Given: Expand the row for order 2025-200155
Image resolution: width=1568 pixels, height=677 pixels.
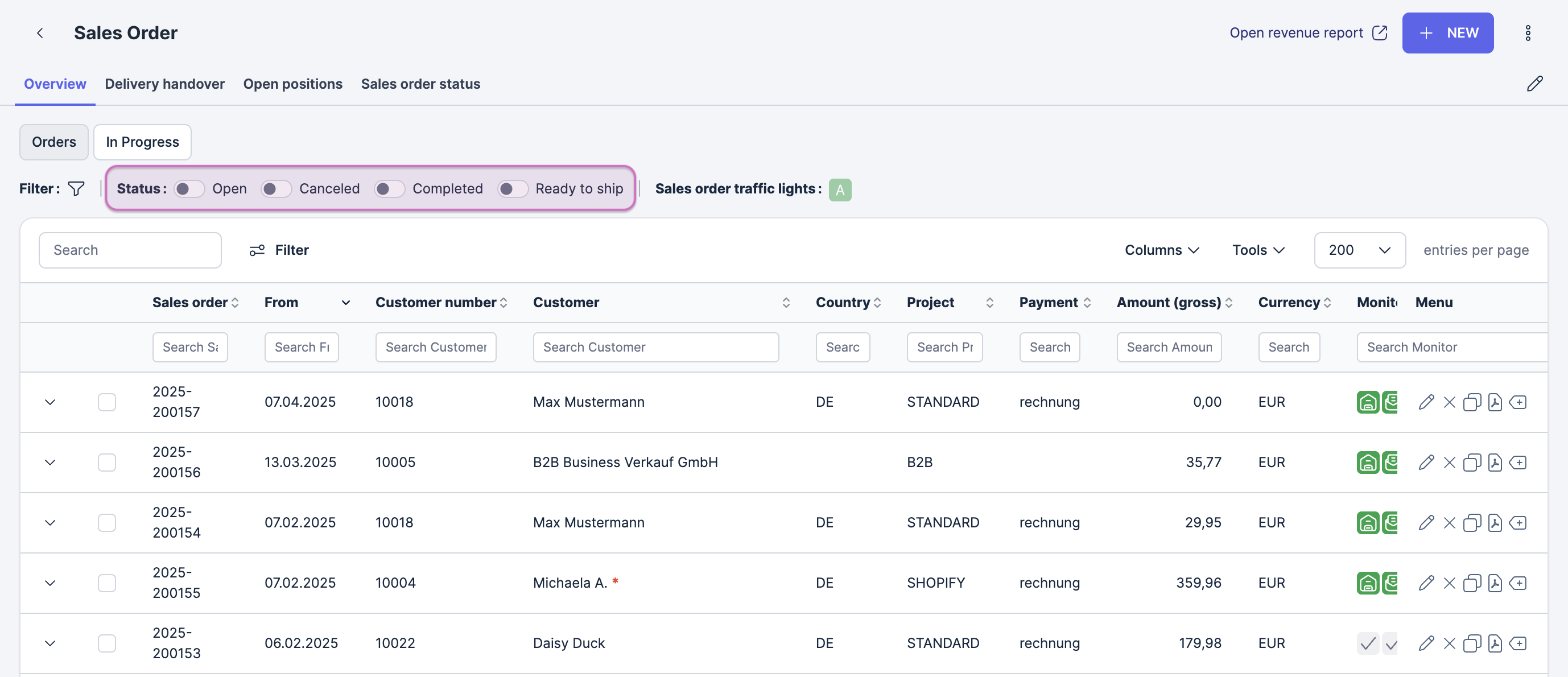Looking at the screenshot, I should [x=50, y=583].
